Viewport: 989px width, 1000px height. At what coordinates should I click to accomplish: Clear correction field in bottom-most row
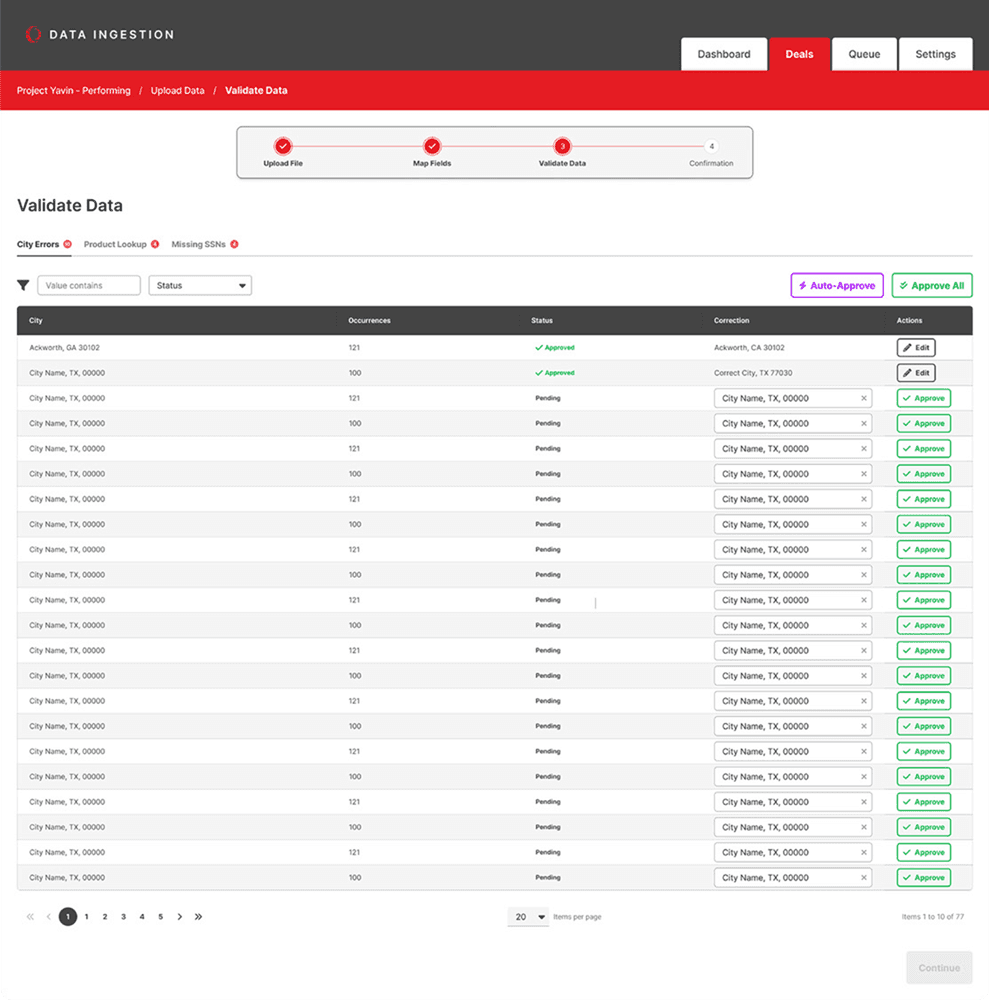(864, 878)
